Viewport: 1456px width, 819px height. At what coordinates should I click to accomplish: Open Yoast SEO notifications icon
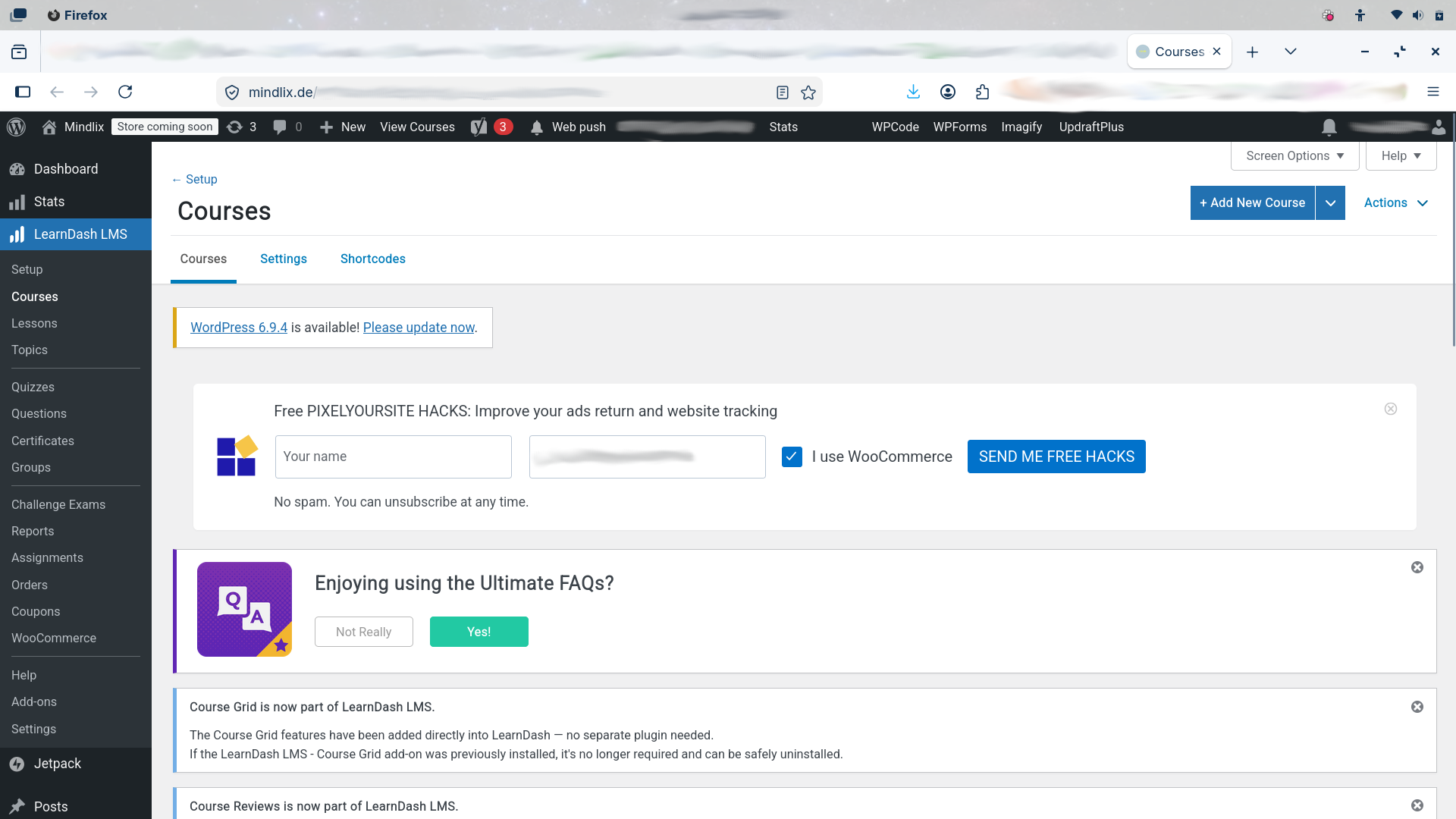[479, 127]
